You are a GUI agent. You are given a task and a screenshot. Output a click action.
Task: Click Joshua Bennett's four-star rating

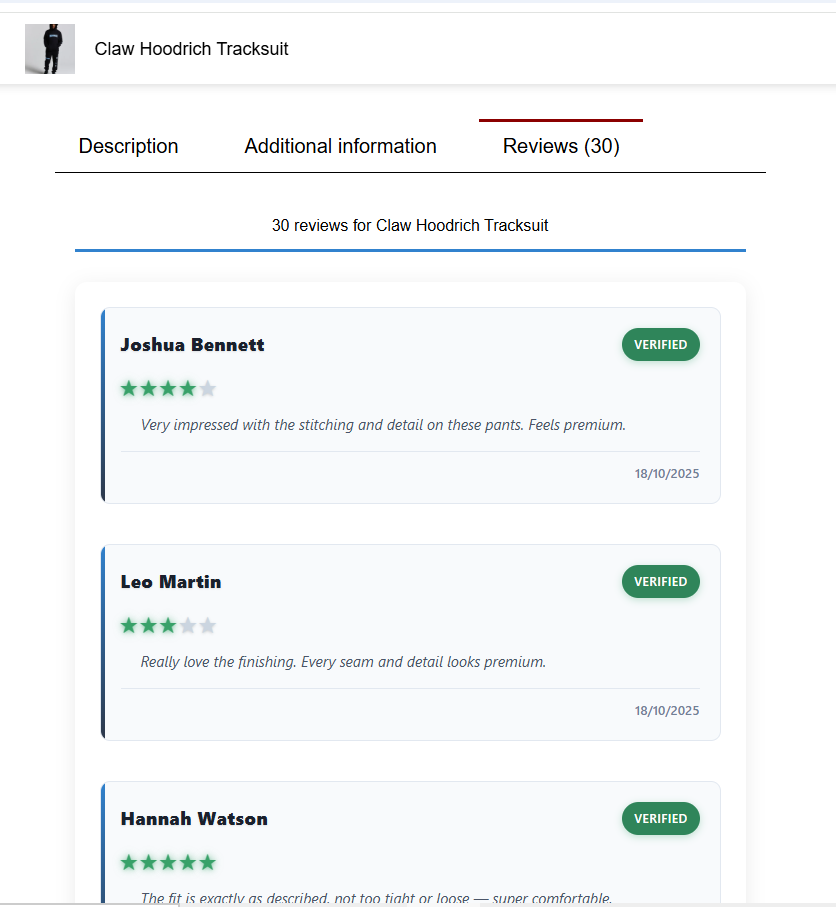pyautogui.click(x=168, y=389)
